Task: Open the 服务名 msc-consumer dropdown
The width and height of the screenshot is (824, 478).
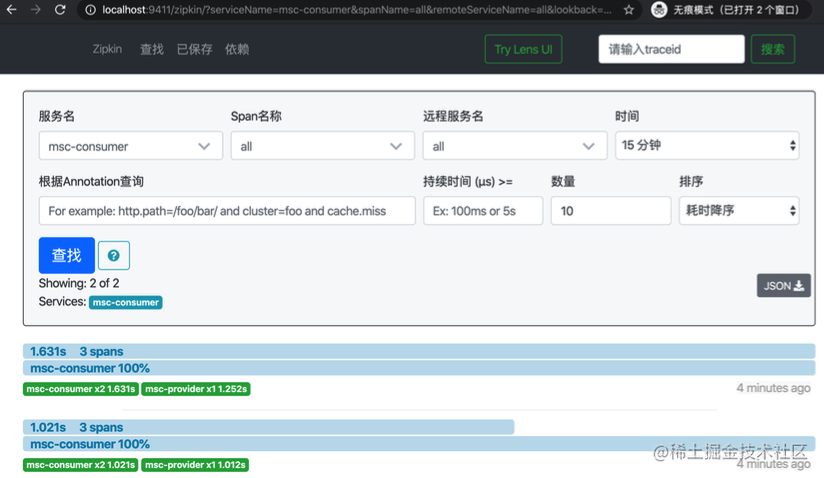Action: click(x=130, y=146)
